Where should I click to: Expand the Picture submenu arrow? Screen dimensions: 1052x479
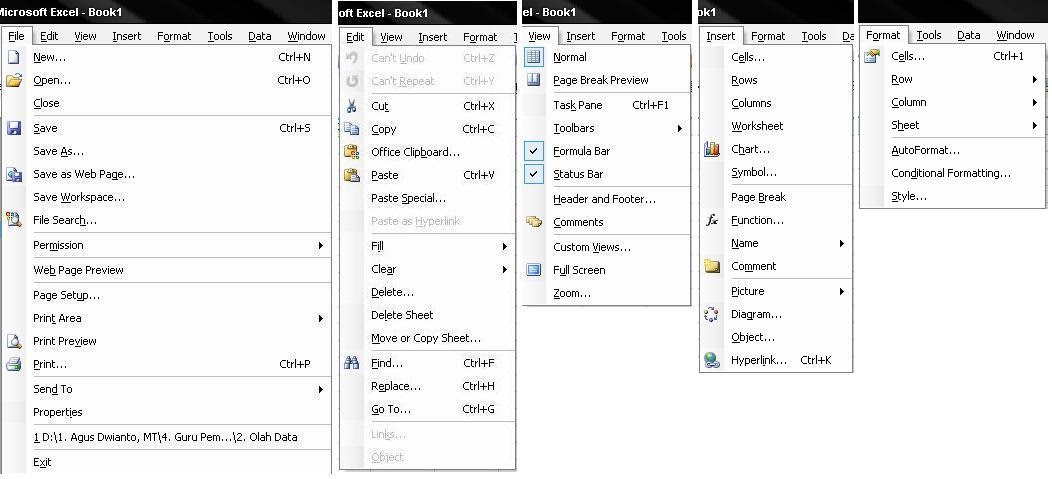point(841,292)
